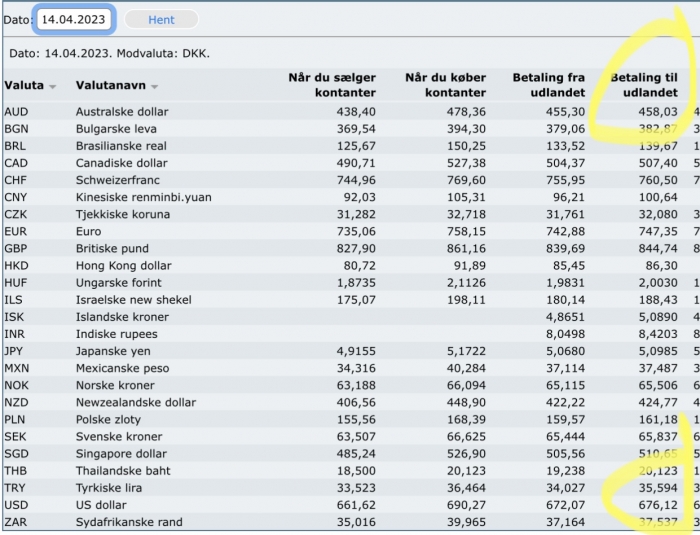Click the 'Når du køber kontanter' header
This screenshot has height=535, width=700.
(445, 85)
